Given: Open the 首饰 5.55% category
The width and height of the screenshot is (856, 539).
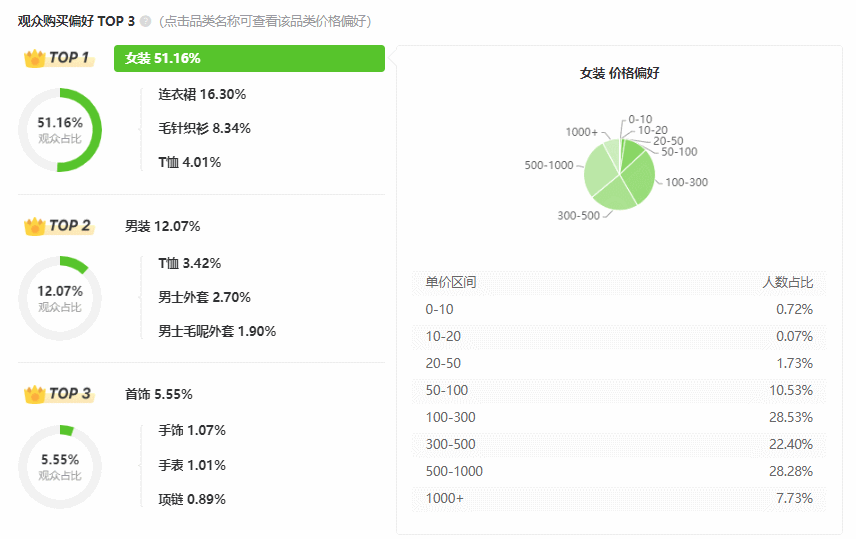Looking at the screenshot, I should (158, 394).
